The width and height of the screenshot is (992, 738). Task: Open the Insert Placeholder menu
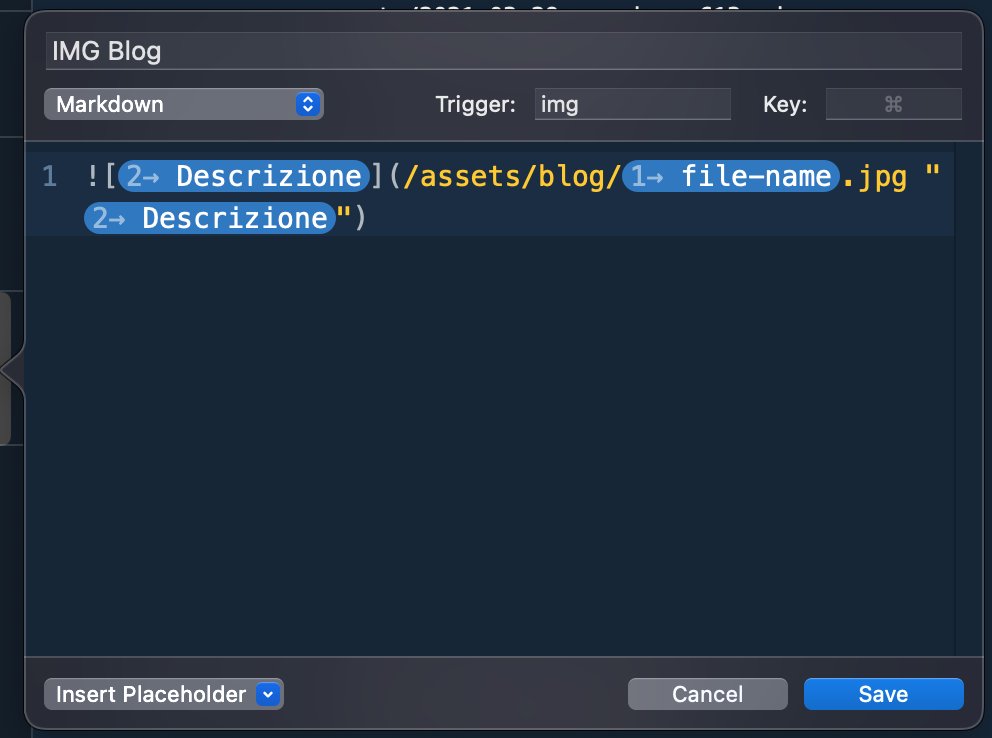coord(164,694)
